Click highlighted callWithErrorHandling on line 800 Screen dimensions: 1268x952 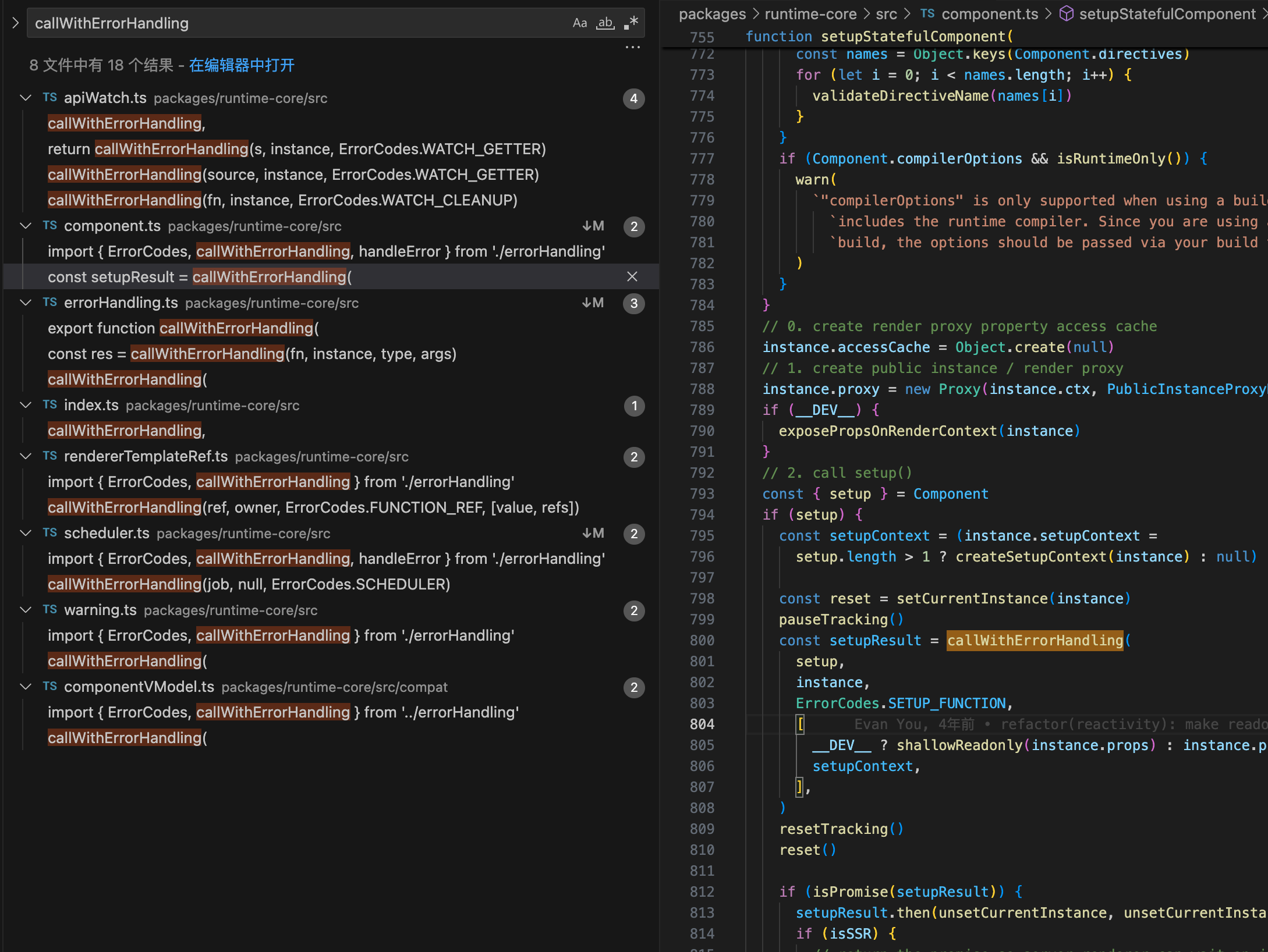(1035, 640)
